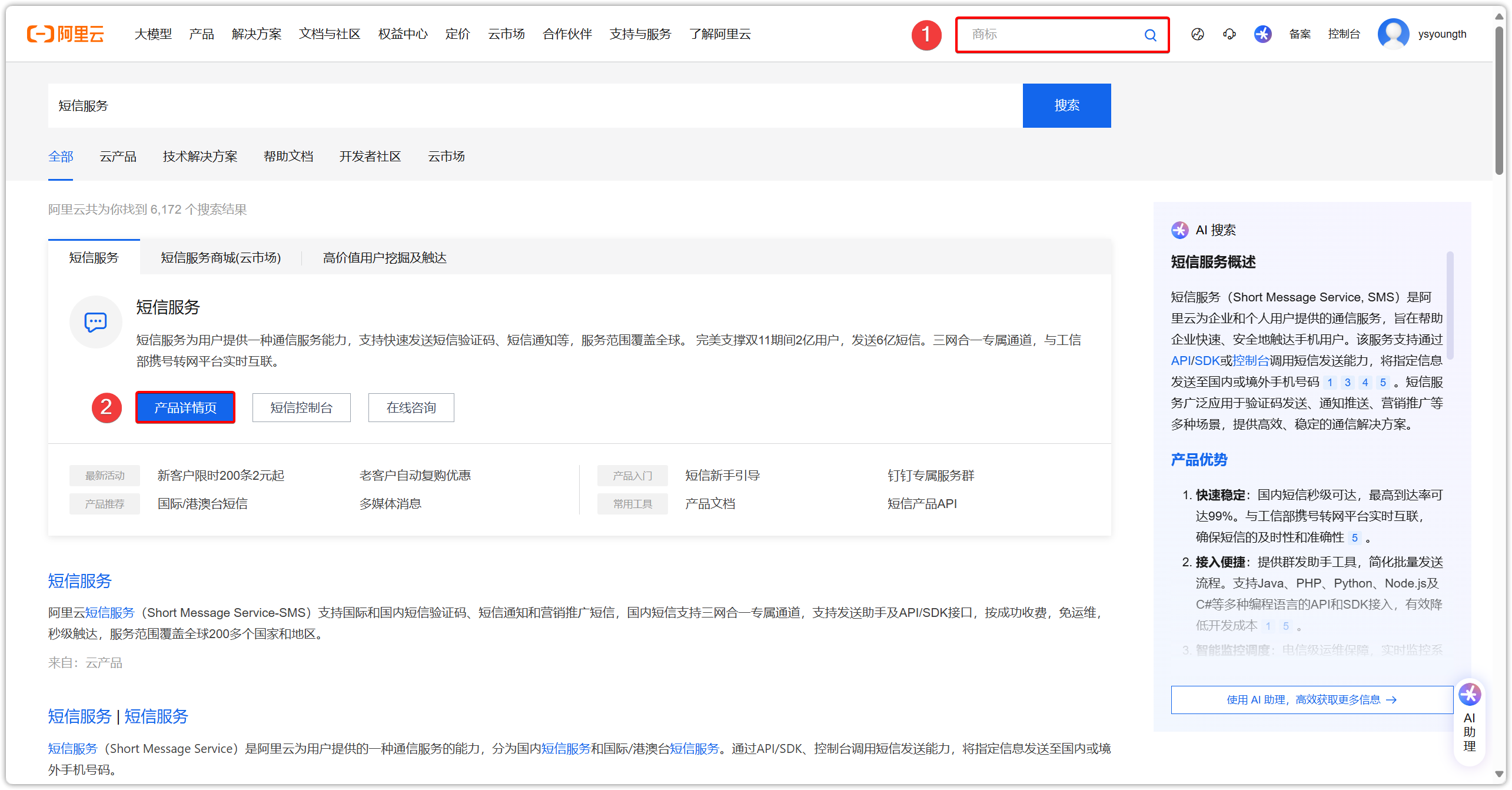The width and height of the screenshot is (1512, 790).
Task: Select the 云产品 filter tab
Action: tap(118, 157)
